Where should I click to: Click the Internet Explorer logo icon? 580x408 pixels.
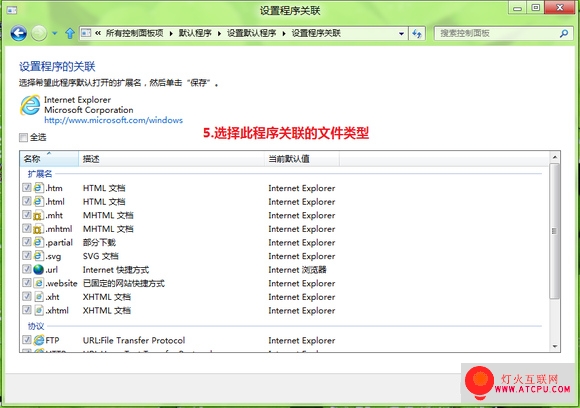point(30,105)
